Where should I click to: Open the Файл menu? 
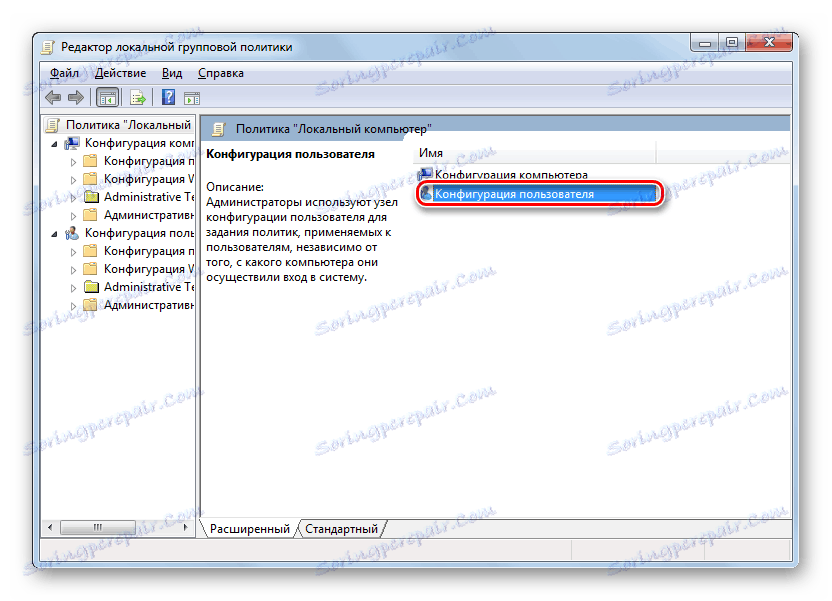(x=64, y=73)
